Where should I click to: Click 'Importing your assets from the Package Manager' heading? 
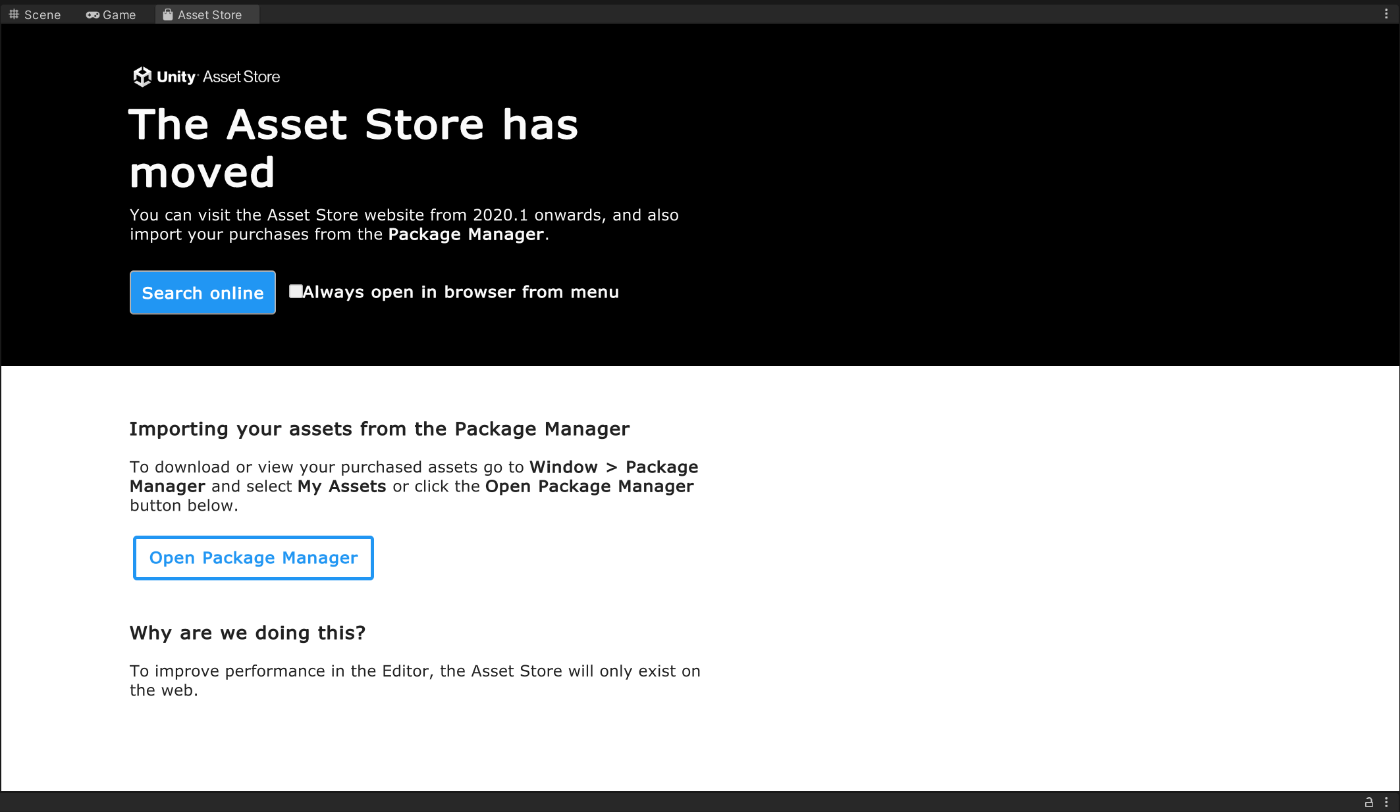(380, 429)
